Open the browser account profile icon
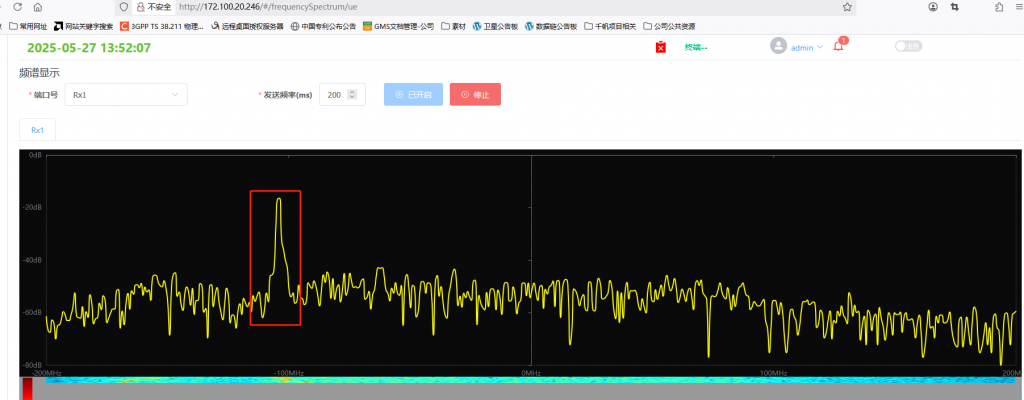This screenshot has height=400, width=1024. coord(933,7)
